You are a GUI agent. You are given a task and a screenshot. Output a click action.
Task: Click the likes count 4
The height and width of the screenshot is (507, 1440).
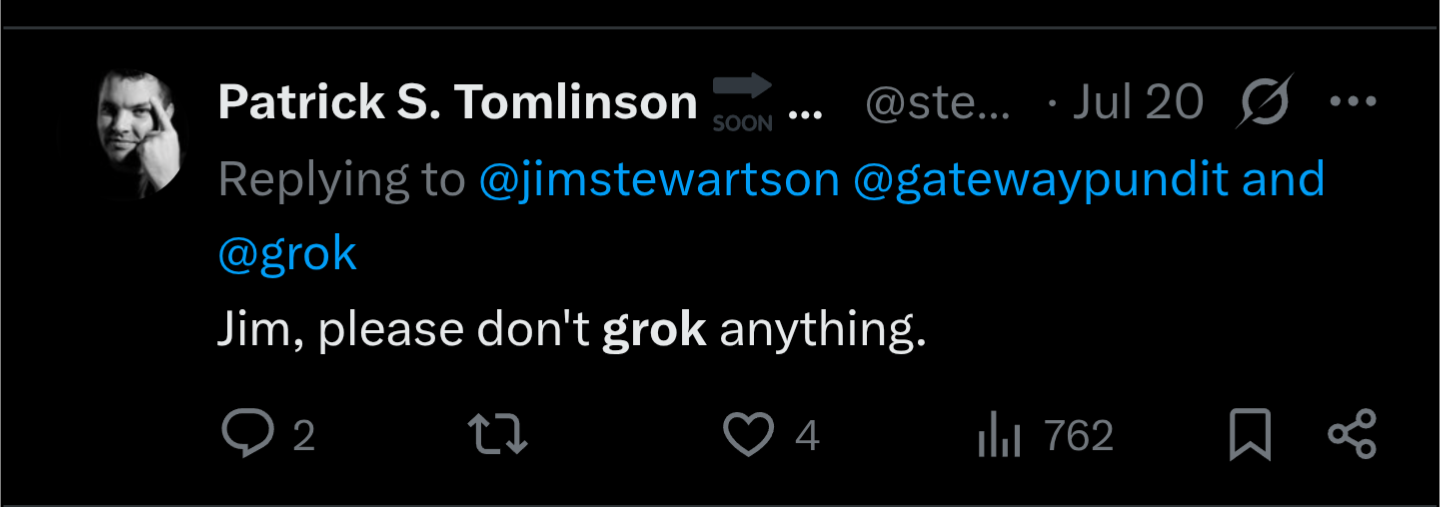click(808, 437)
